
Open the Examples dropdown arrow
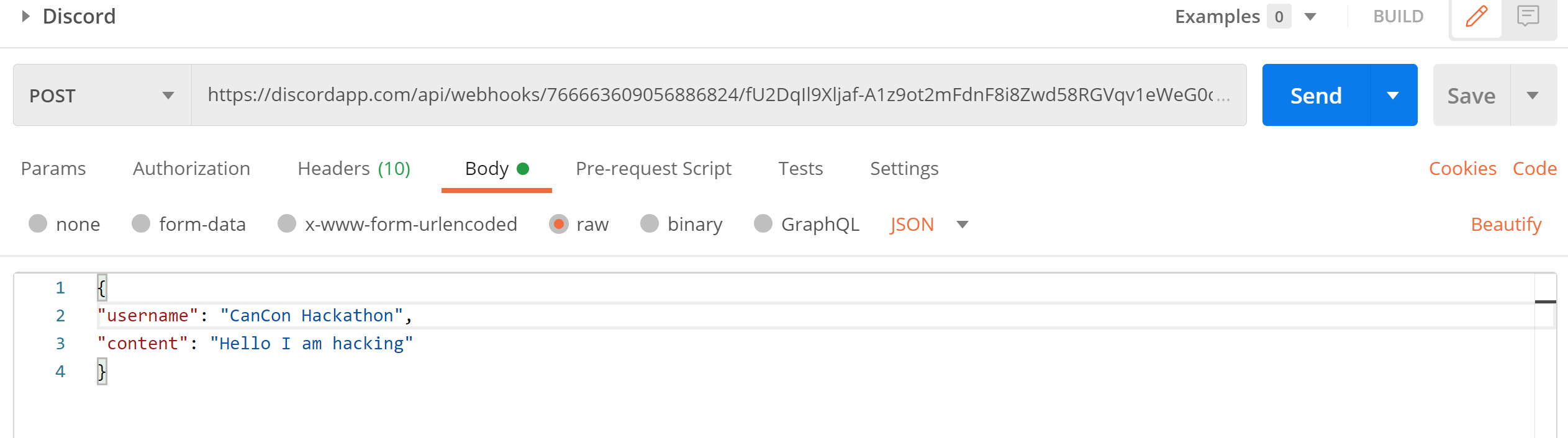pyautogui.click(x=1310, y=17)
